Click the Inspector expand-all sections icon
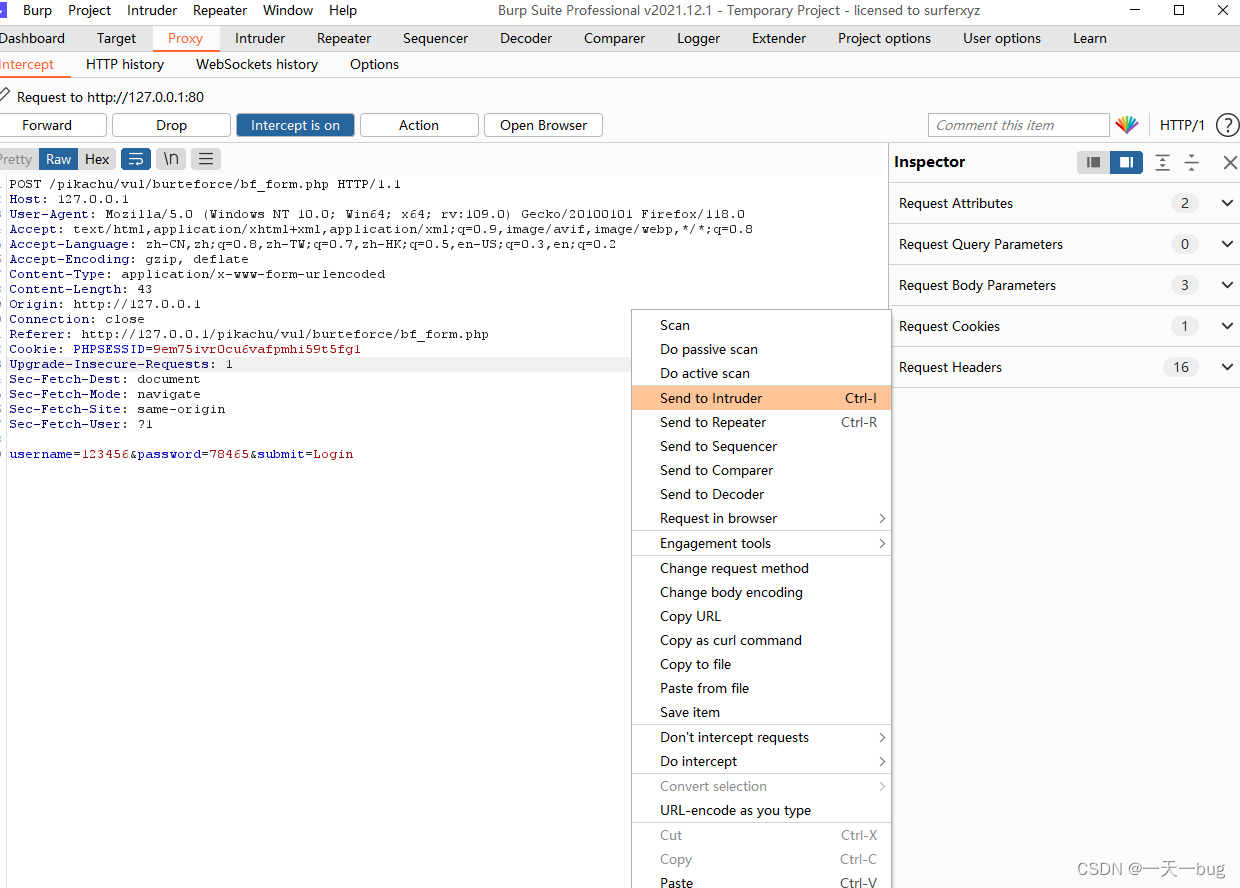The image size is (1240, 888). pos(1162,162)
